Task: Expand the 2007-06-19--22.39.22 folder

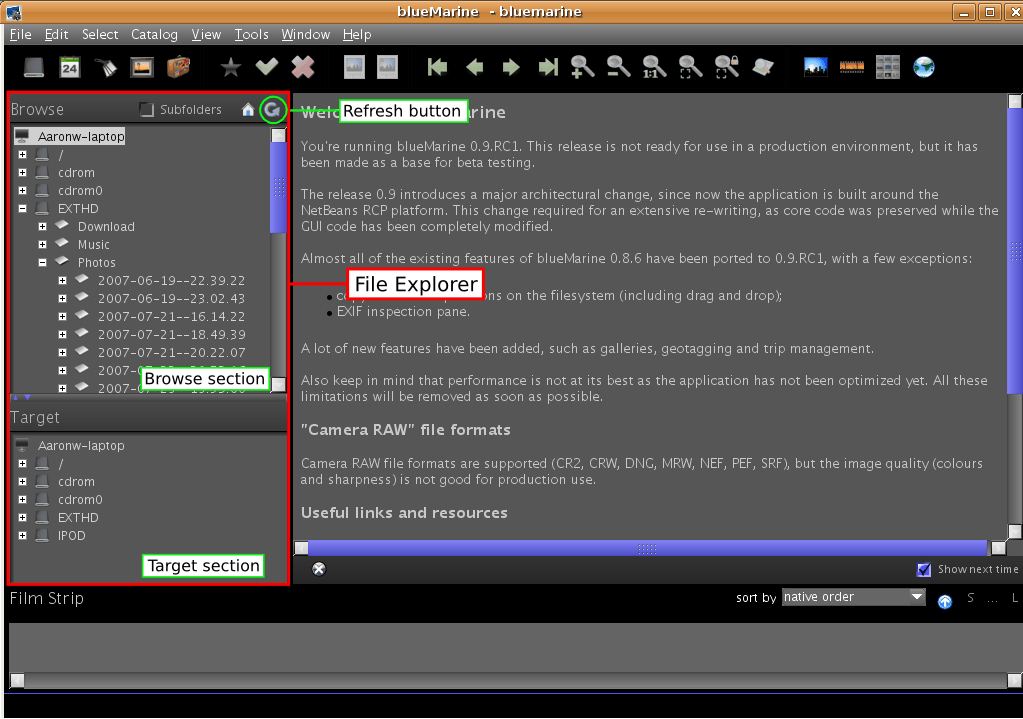Action: click(62, 281)
